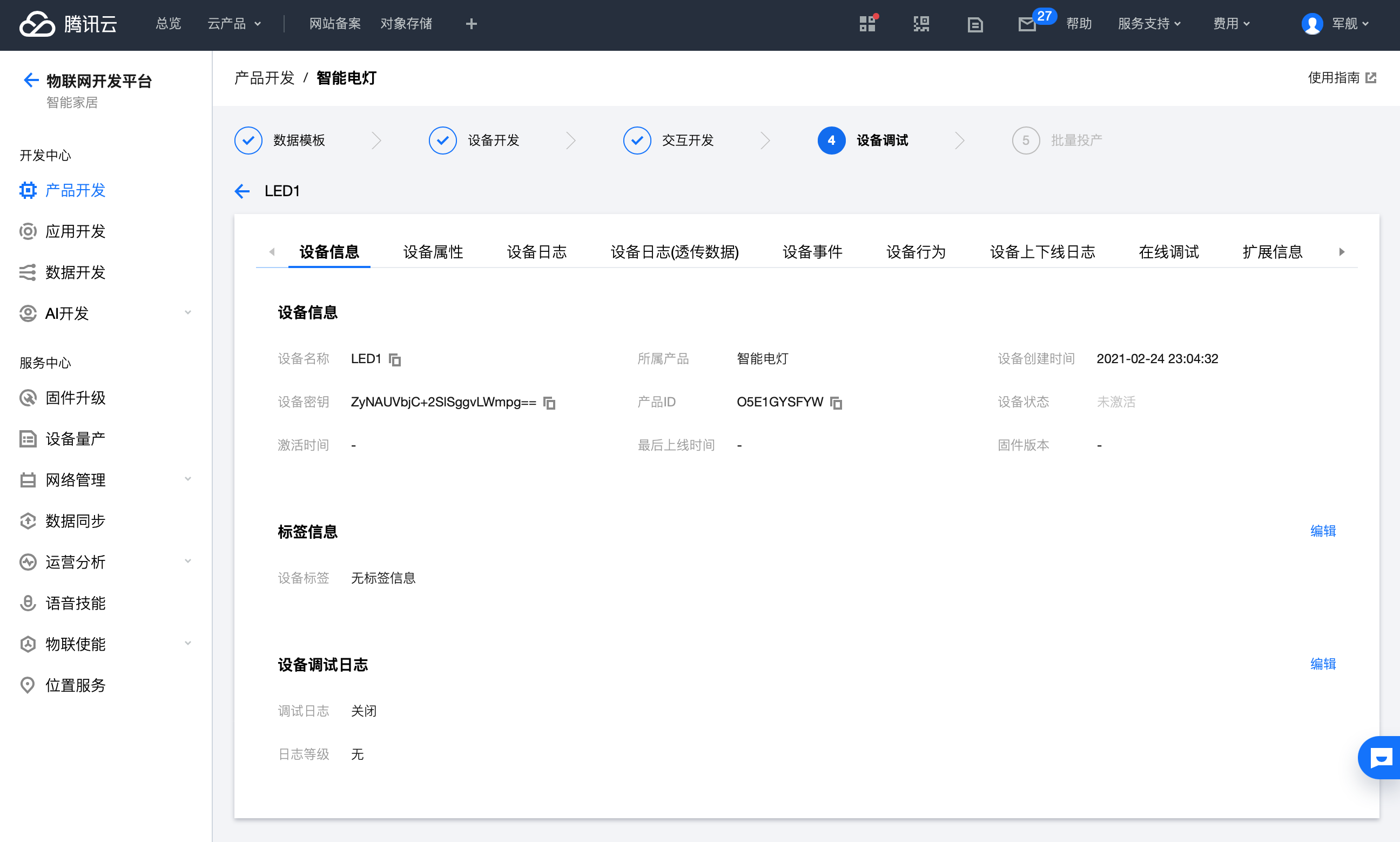Copy the device name LED1
Image resolution: width=1400 pixels, height=842 pixels.
point(395,359)
